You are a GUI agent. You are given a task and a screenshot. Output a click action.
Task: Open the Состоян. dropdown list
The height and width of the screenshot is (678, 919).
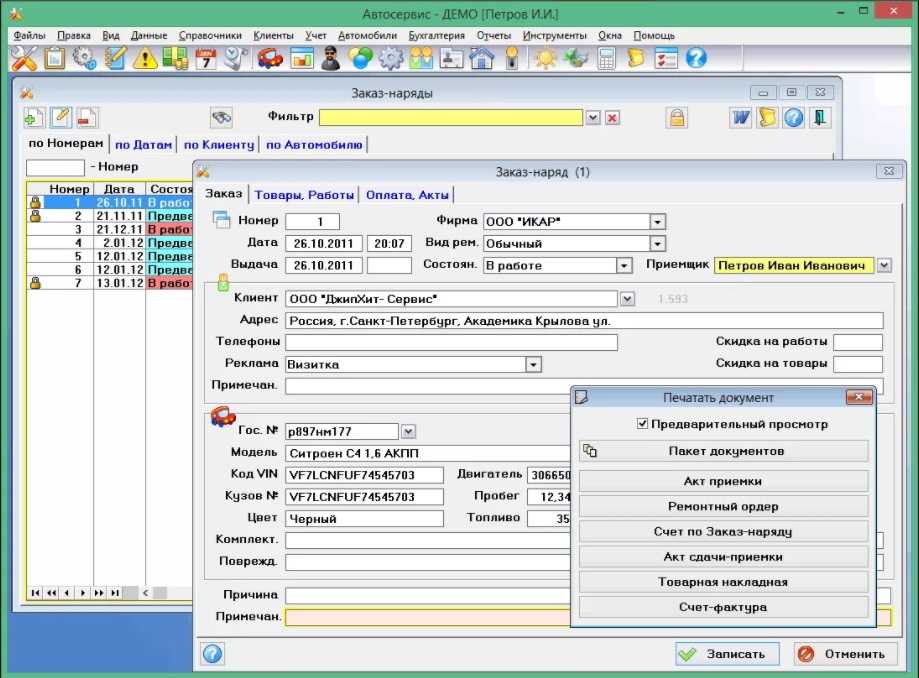coord(624,266)
